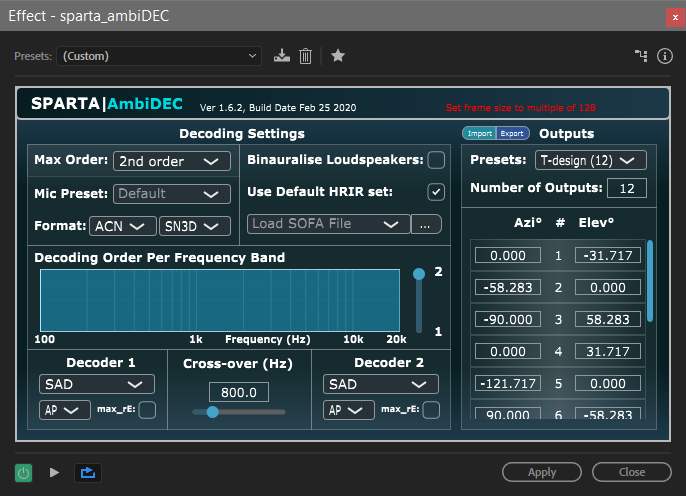Edit output 4 elevation 31.717 field
686x496 pixels.
pos(608,351)
